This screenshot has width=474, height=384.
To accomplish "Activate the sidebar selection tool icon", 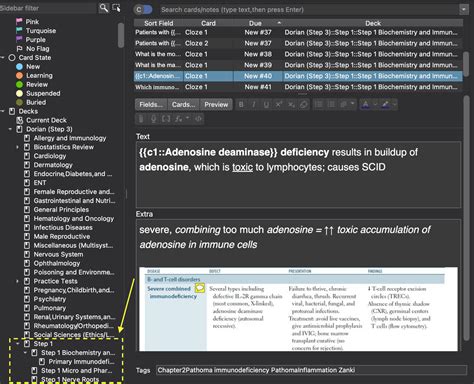I will click(x=116, y=8).
